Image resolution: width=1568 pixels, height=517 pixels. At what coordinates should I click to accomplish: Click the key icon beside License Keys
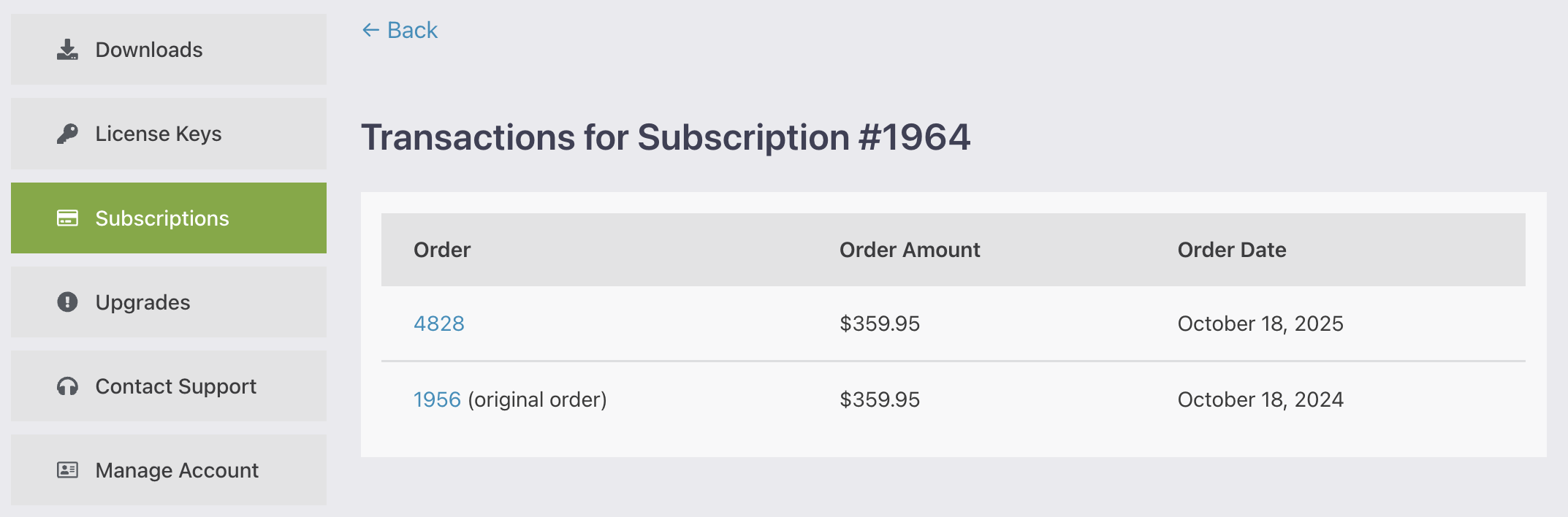pos(67,134)
